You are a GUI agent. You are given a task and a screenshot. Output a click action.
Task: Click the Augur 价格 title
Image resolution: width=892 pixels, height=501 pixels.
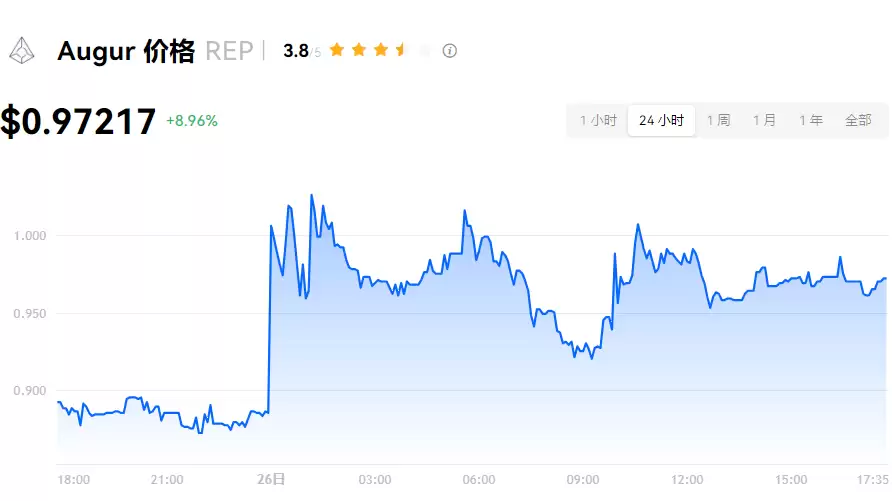coord(126,51)
